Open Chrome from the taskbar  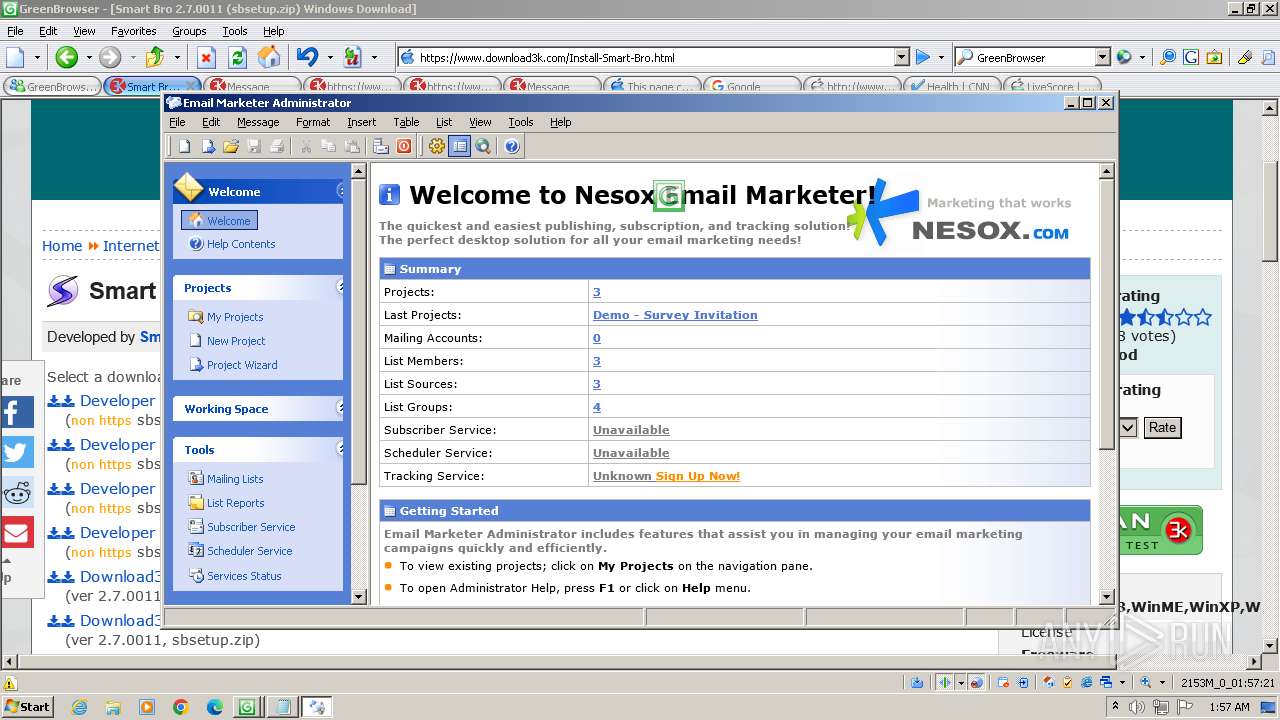tap(181, 707)
